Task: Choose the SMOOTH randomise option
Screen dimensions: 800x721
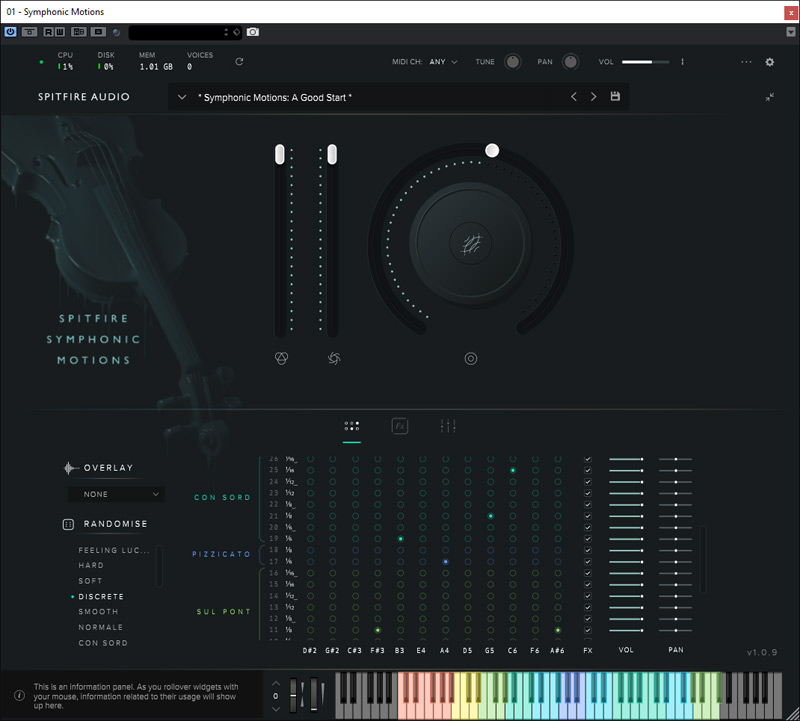Action: [98, 612]
